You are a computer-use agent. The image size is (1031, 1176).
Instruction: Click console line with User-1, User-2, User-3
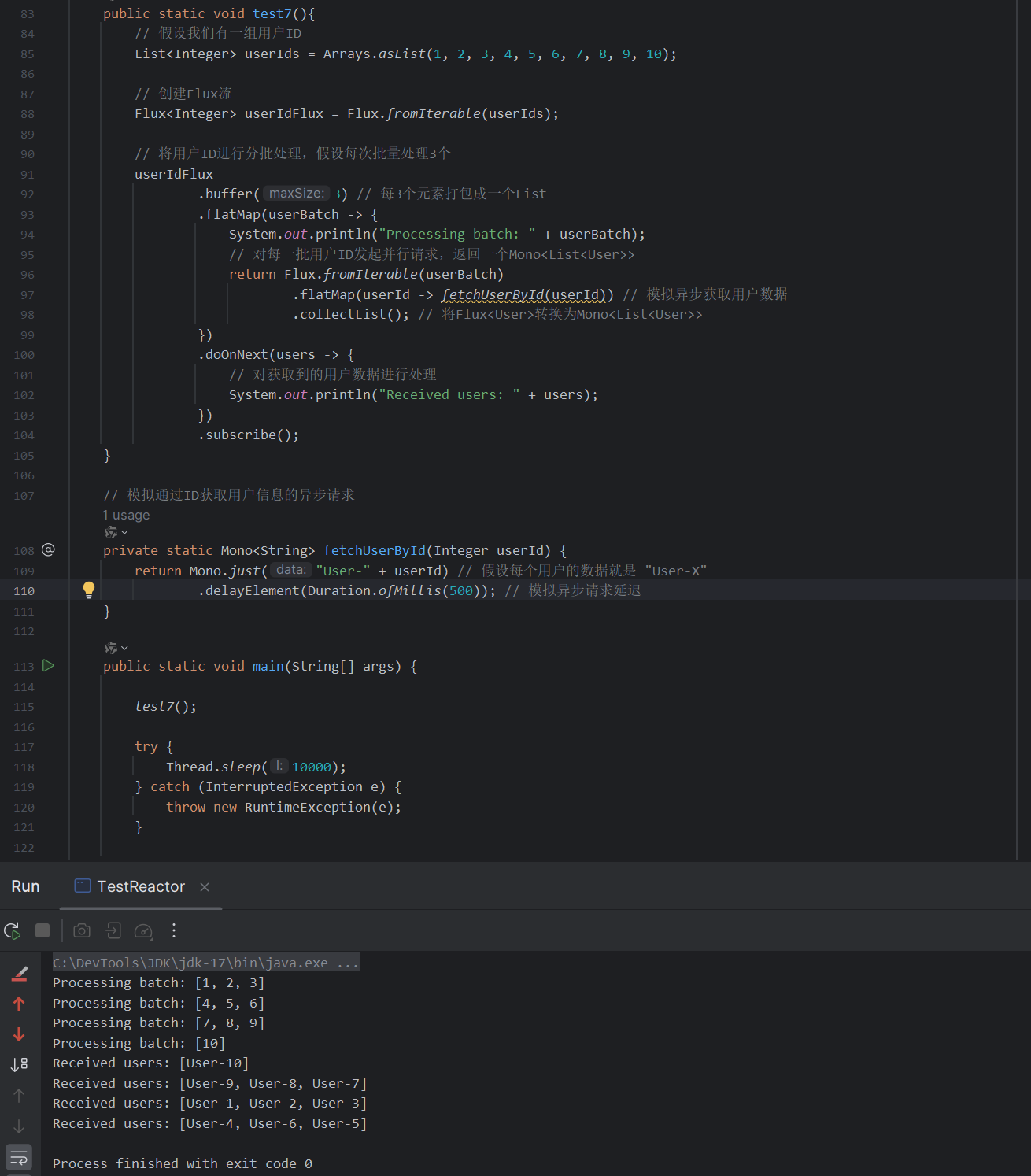pyautogui.click(x=210, y=1103)
